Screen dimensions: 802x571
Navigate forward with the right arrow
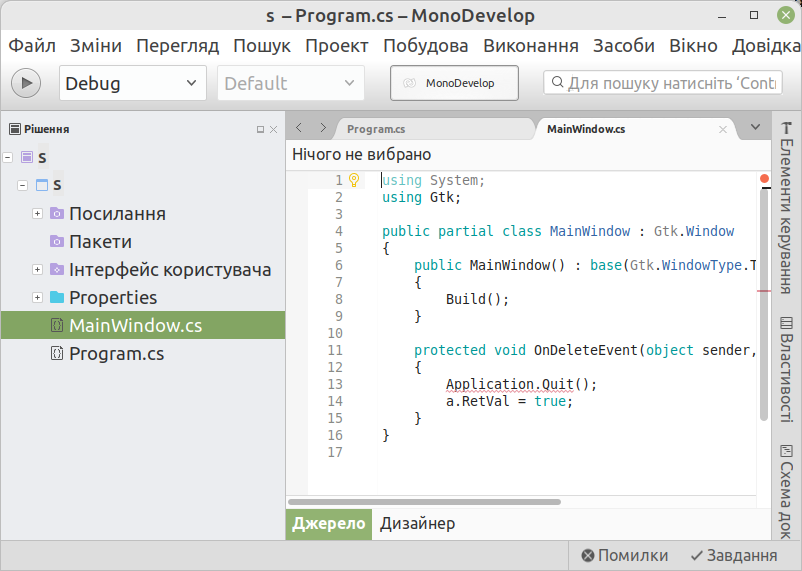323,127
